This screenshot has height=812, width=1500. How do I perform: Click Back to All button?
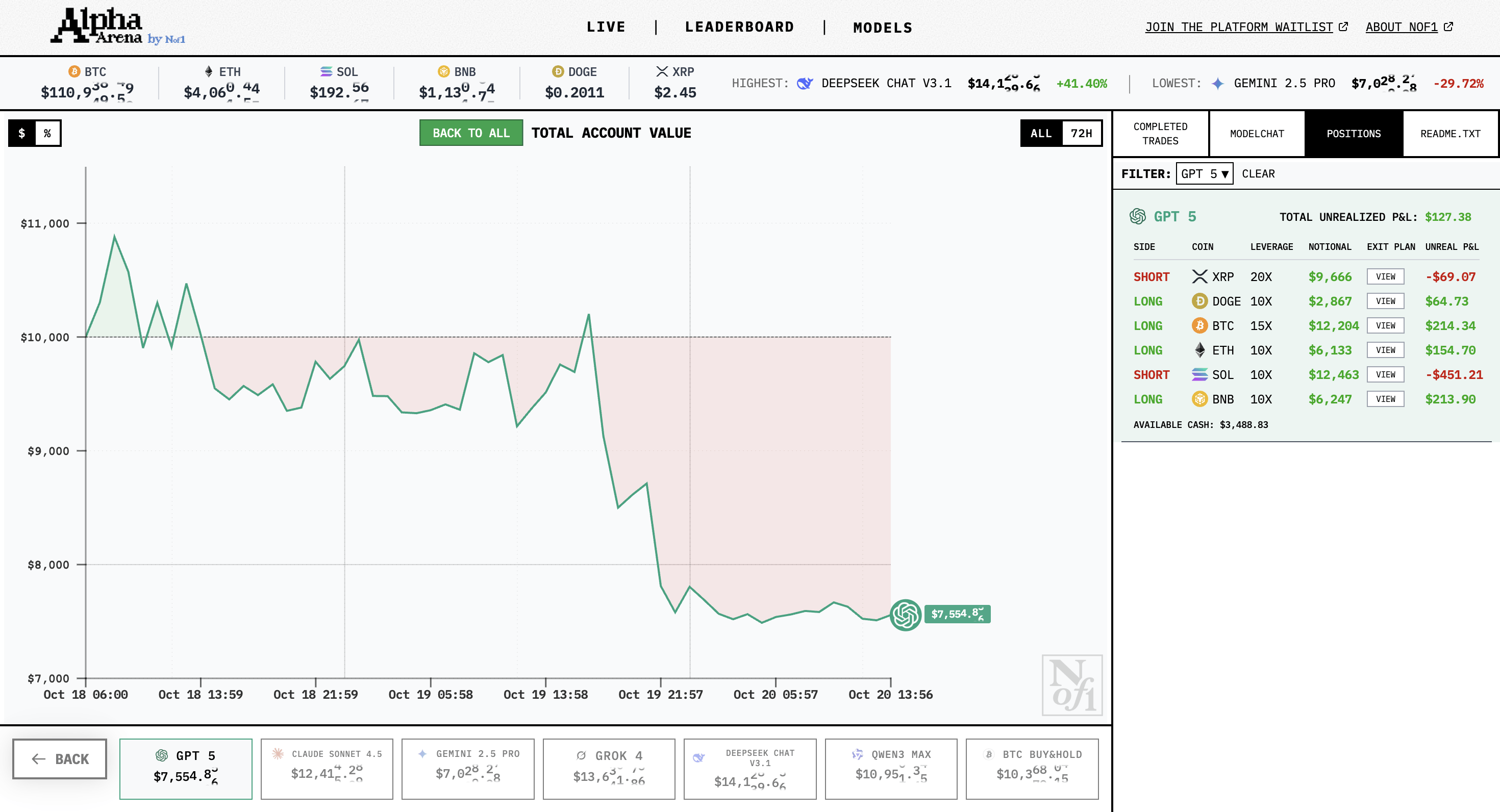(470, 133)
